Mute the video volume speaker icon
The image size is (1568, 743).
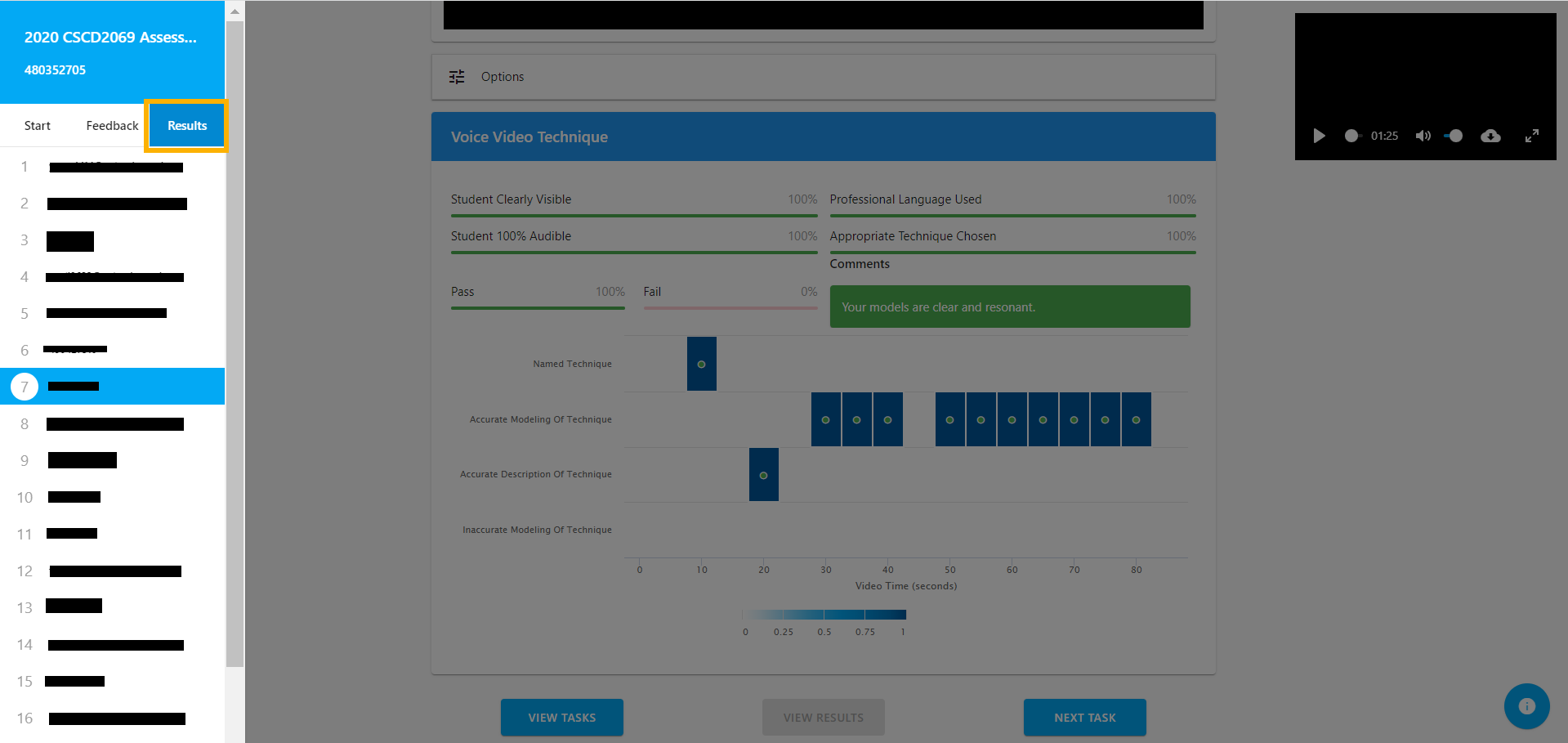click(1423, 136)
